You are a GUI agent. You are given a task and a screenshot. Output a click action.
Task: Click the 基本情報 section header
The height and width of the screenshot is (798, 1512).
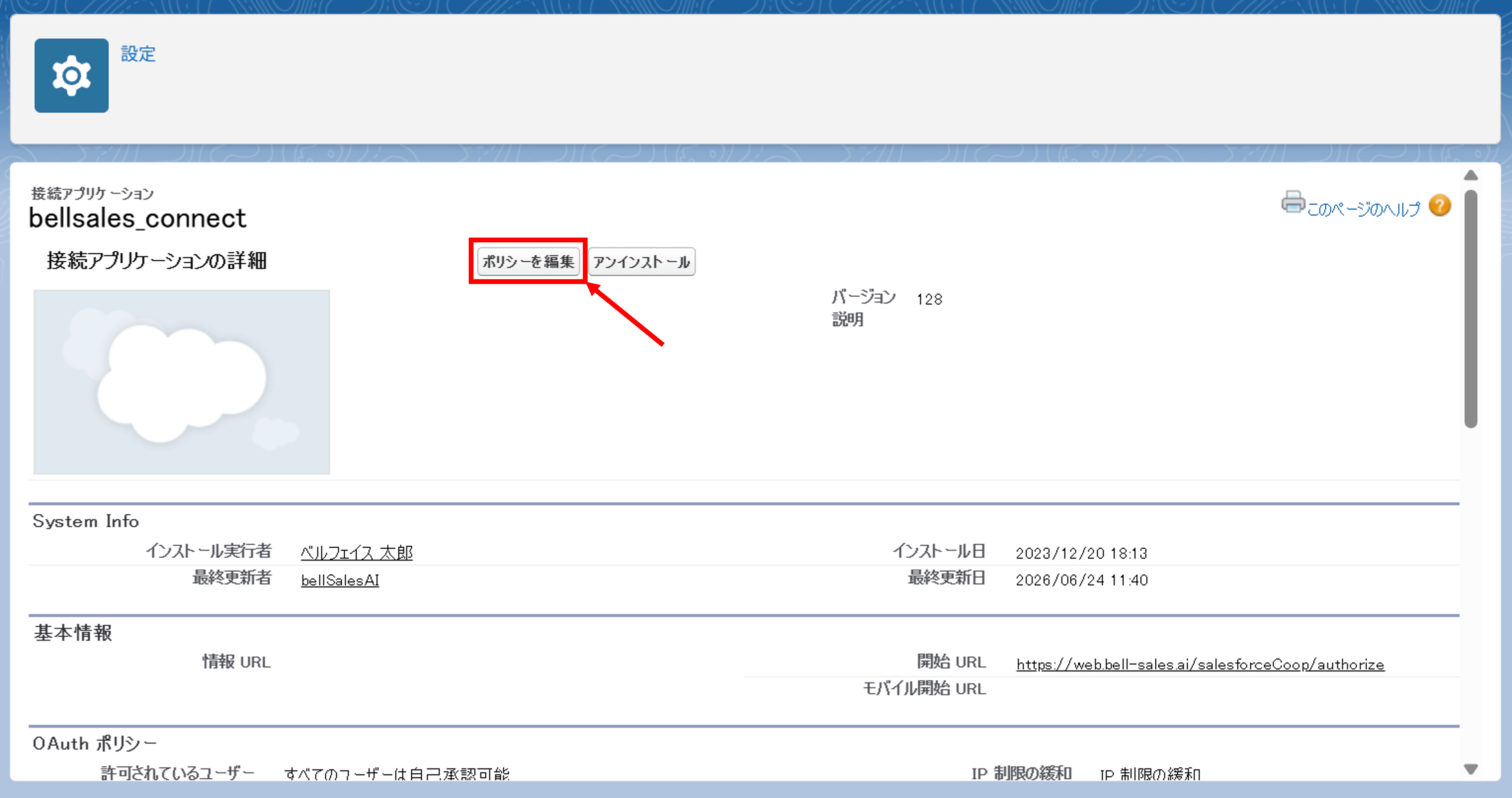[x=73, y=633]
